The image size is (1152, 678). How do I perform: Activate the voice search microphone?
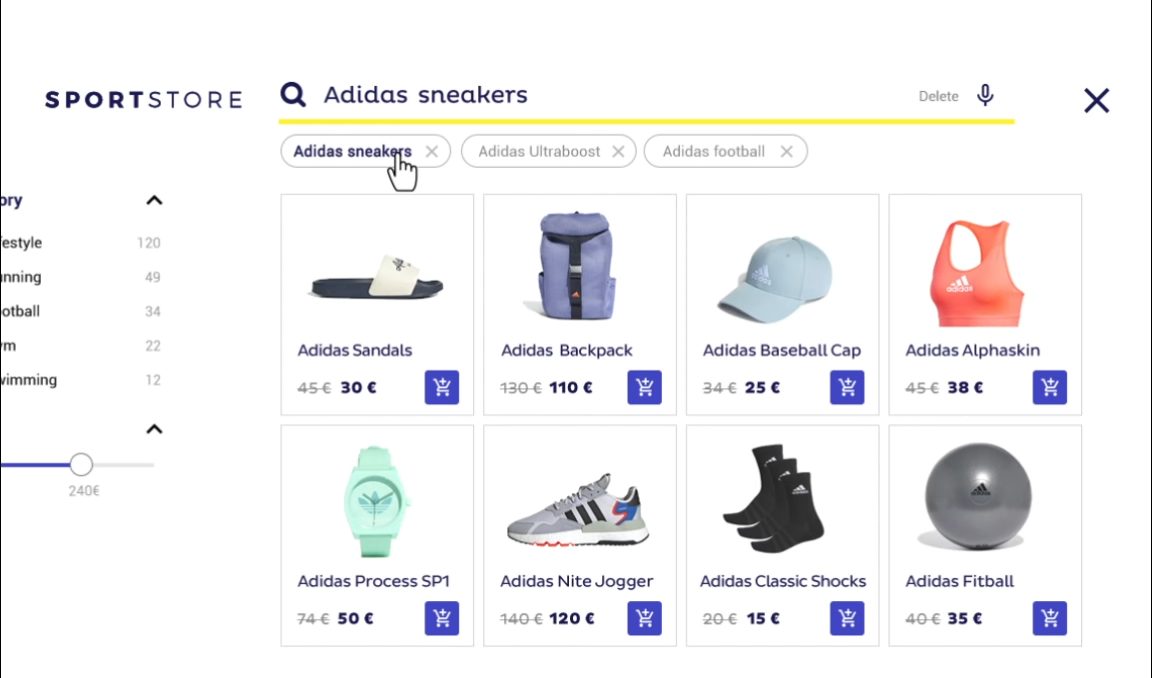pyautogui.click(x=986, y=93)
